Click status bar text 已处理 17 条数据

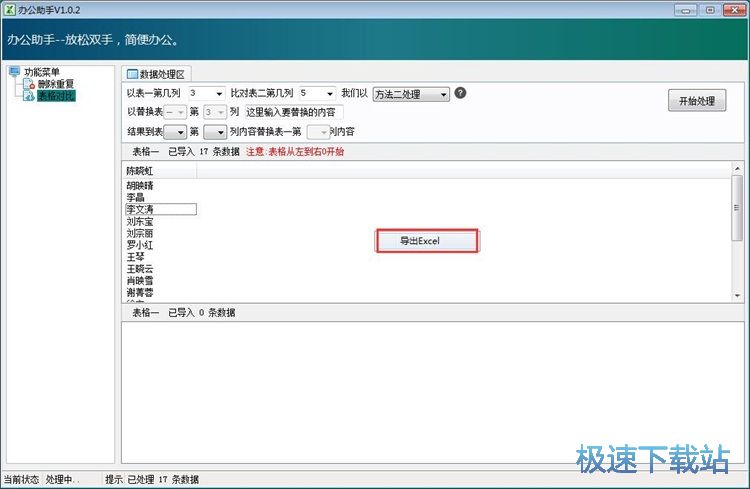tap(163, 479)
